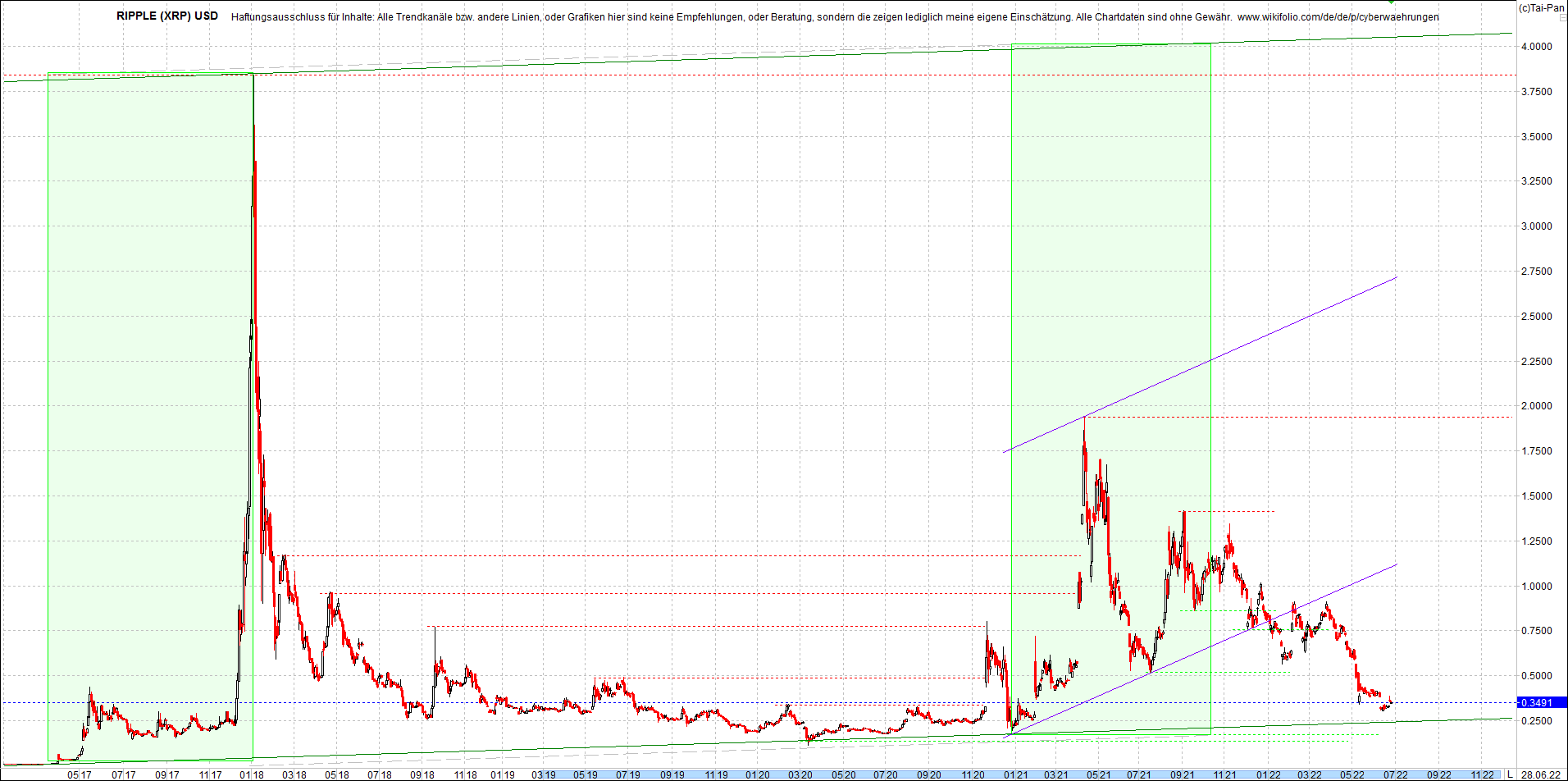
Task: Click the 2.7500 price axis label
Action: point(1537,272)
